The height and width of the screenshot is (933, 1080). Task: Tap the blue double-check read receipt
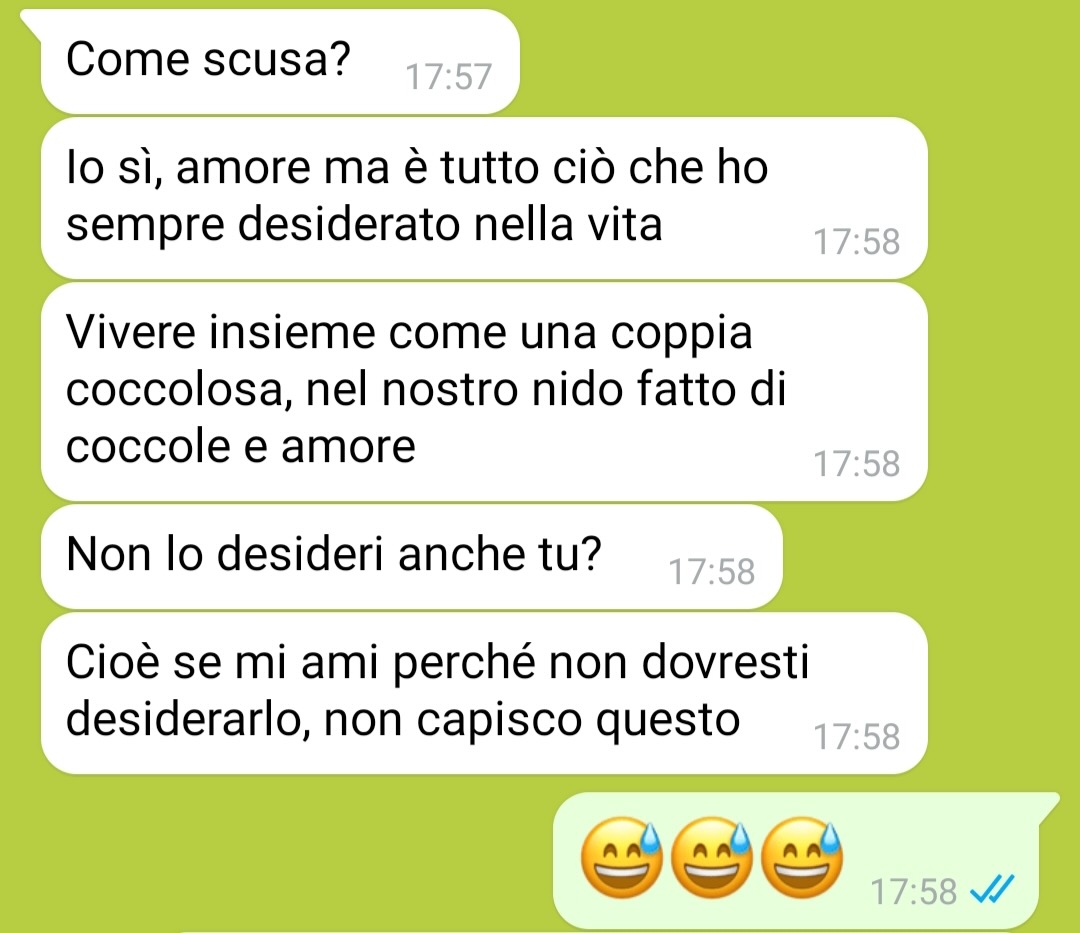pyautogui.click(x=991, y=889)
